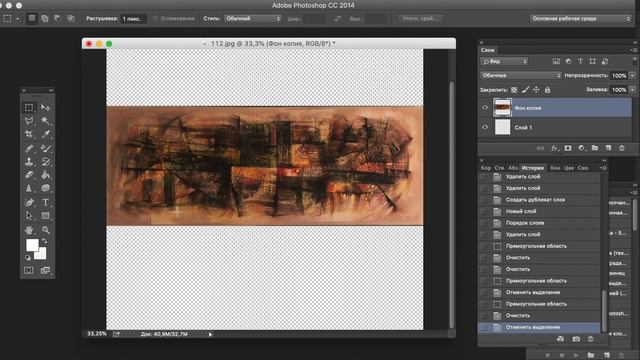
Task: Lock layer position
Action: 536,90
